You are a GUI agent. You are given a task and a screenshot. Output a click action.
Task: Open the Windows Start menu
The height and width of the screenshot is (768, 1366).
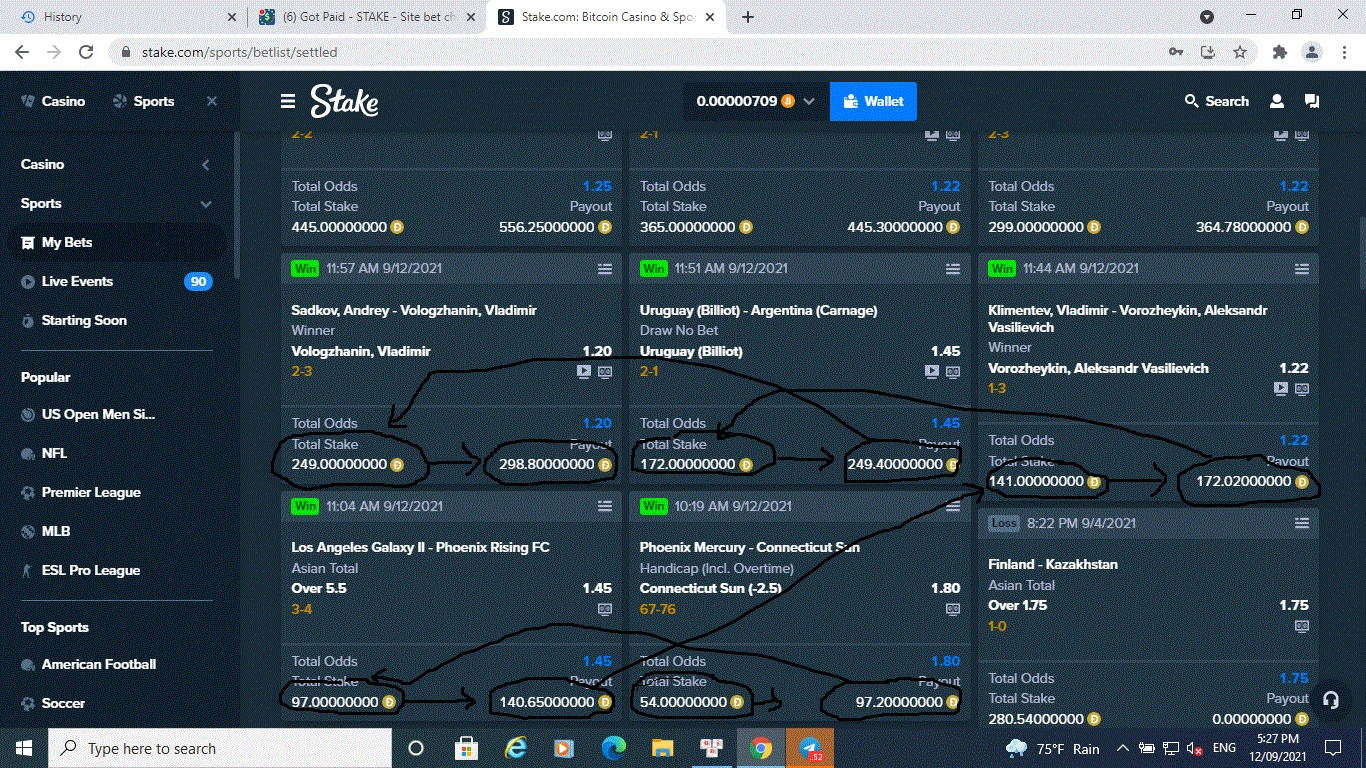coord(24,748)
